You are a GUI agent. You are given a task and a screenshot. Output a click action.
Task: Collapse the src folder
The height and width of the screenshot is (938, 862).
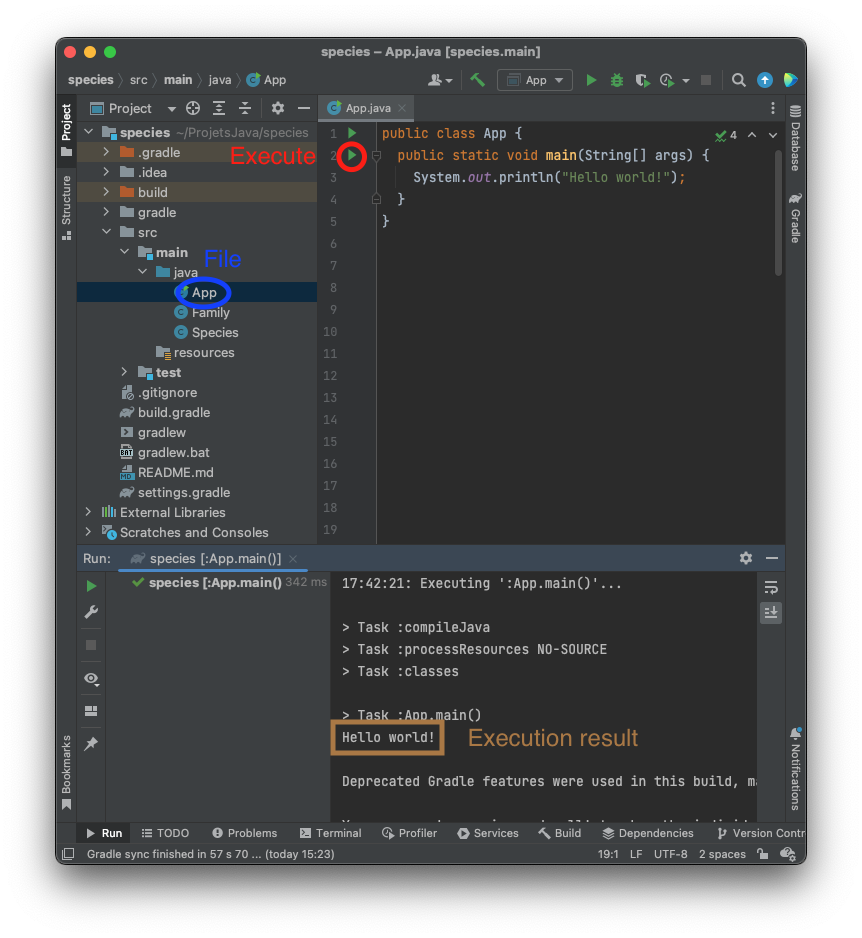click(106, 232)
